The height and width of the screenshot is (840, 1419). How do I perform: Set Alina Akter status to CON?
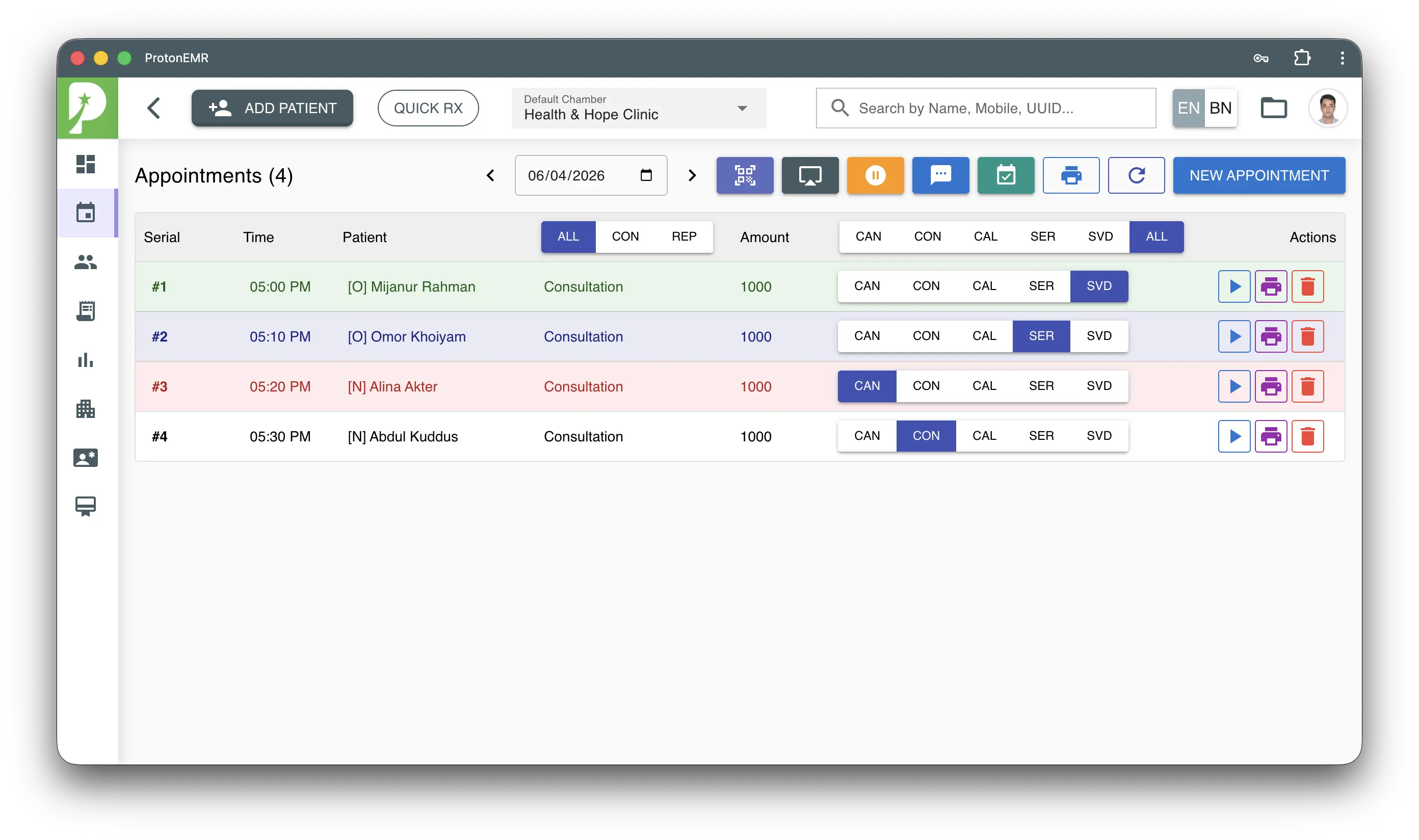point(926,386)
